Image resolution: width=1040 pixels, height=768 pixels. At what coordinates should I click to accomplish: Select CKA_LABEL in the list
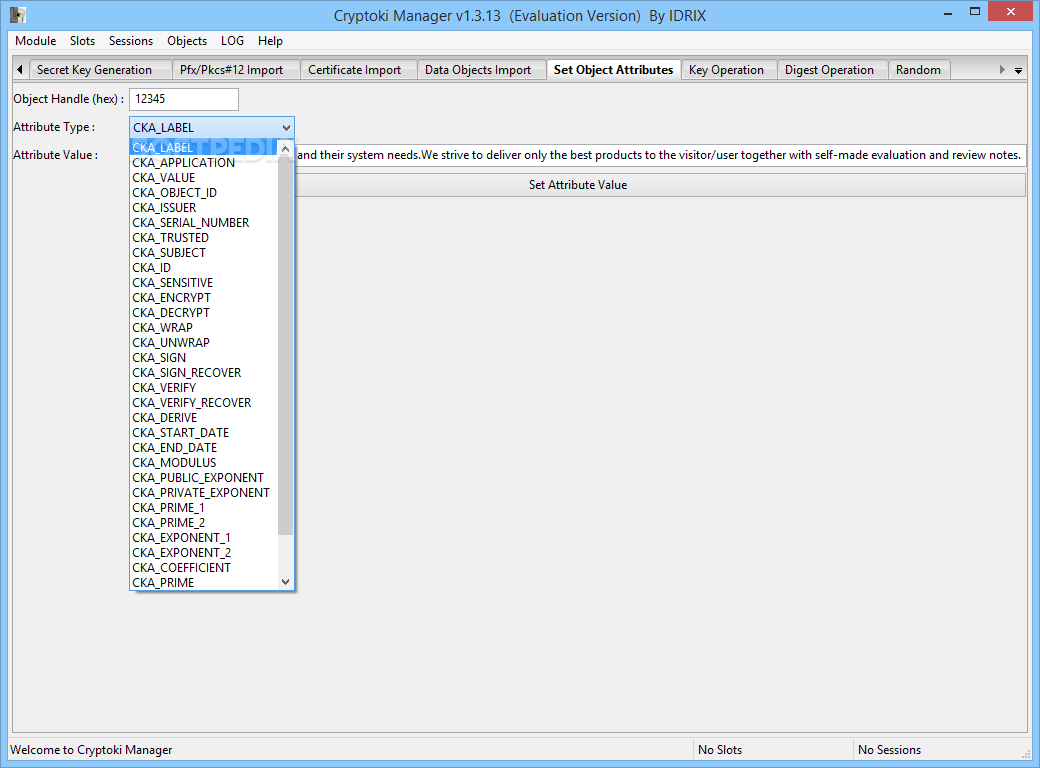(x=204, y=148)
